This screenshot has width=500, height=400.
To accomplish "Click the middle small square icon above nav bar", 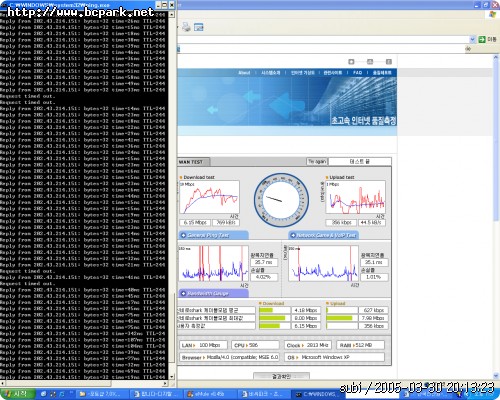I will click(370, 62).
